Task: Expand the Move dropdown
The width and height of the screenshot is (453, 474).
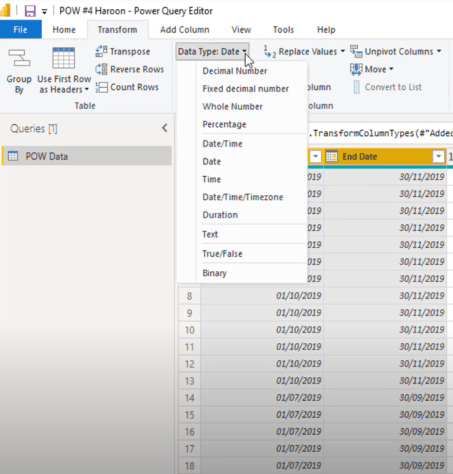Action: 391,69
